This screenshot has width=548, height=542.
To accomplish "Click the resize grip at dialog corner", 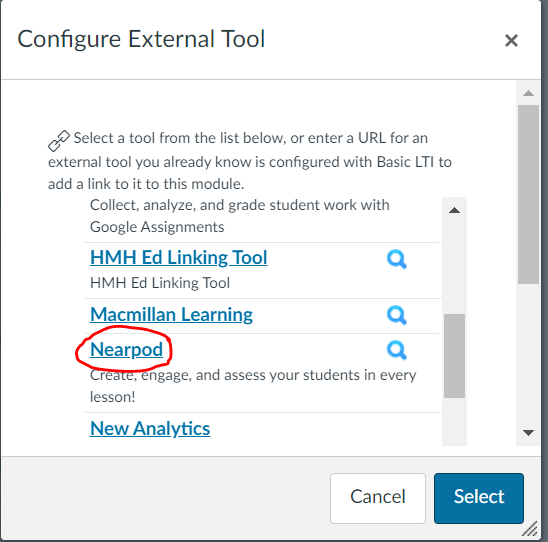I will (530, 528).
